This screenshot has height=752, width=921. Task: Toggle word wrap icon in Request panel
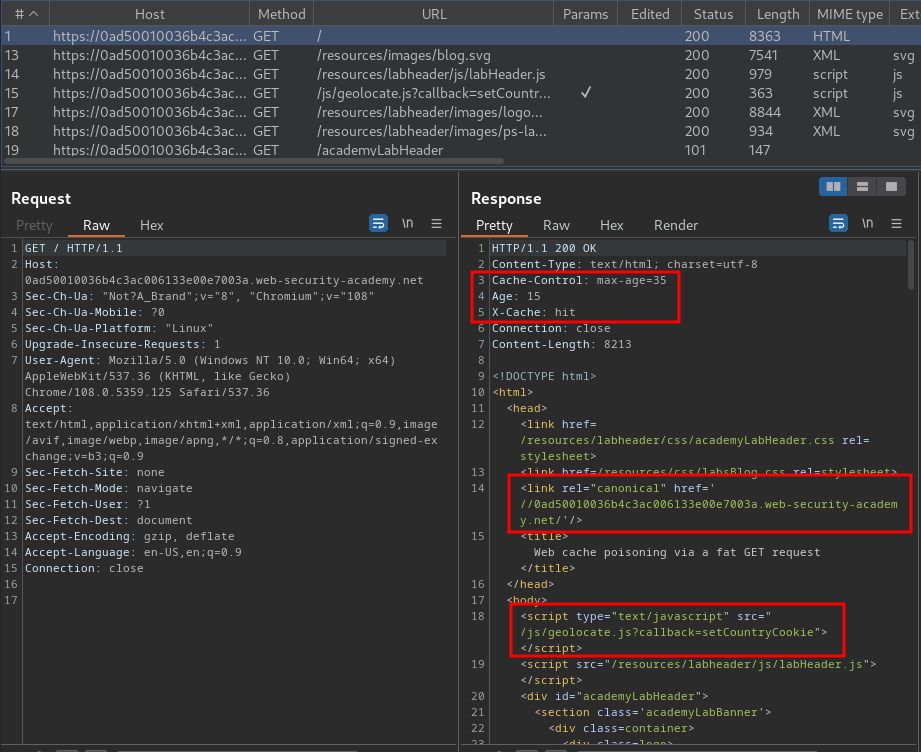(x=378, y=223)
